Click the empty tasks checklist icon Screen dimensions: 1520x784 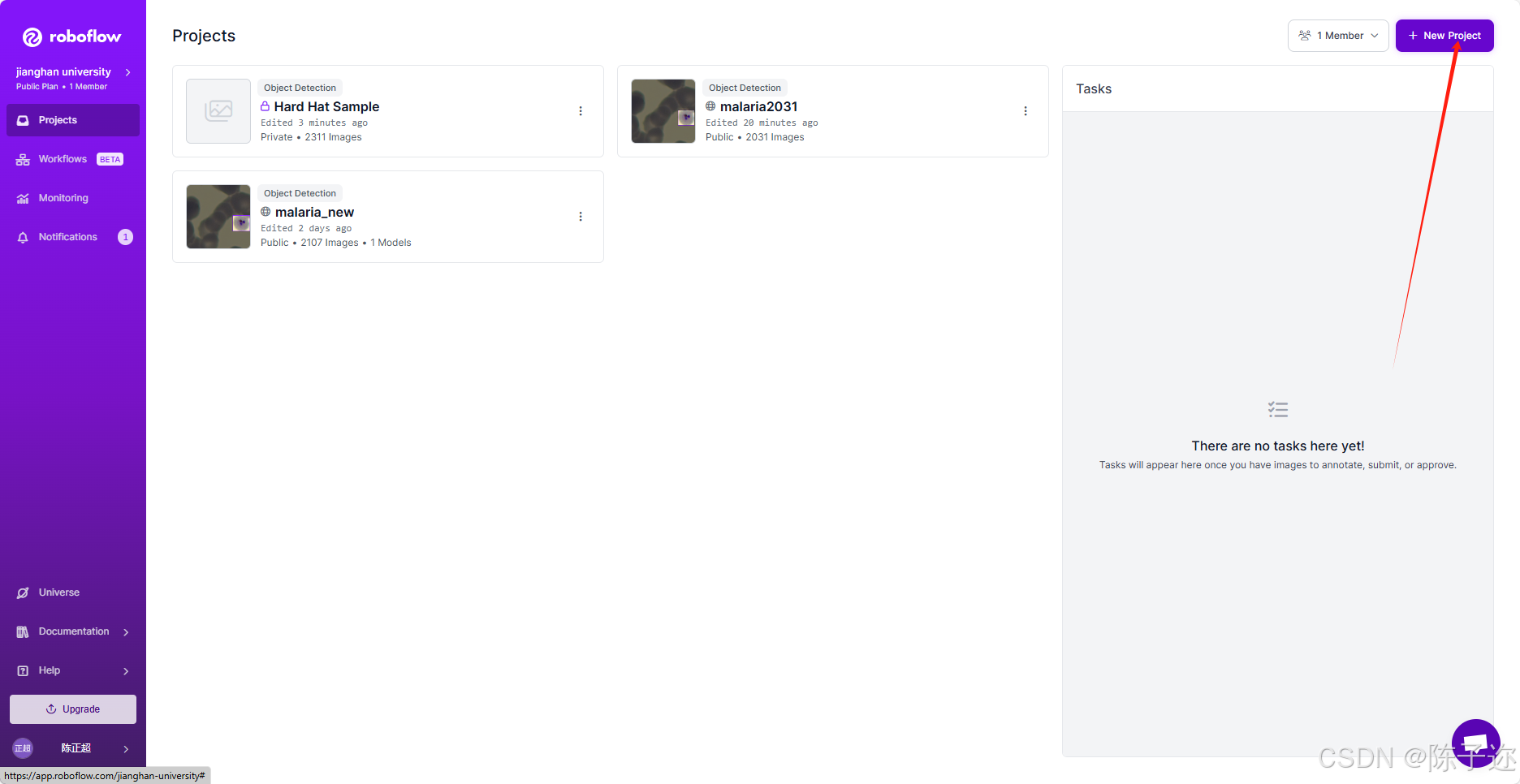point(1278,410)
